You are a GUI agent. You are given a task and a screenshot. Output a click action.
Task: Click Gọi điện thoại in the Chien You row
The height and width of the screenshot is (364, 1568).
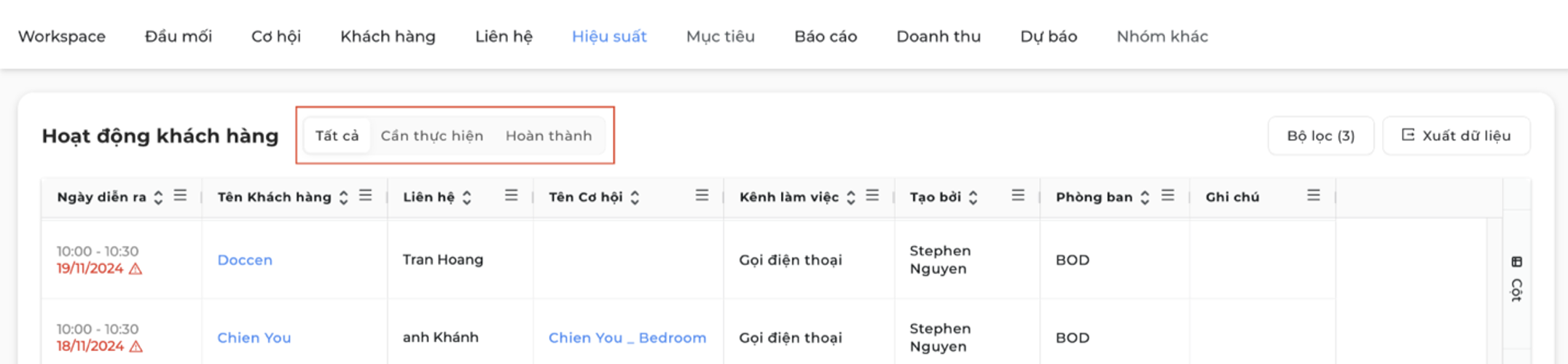(x=791, y=338)
